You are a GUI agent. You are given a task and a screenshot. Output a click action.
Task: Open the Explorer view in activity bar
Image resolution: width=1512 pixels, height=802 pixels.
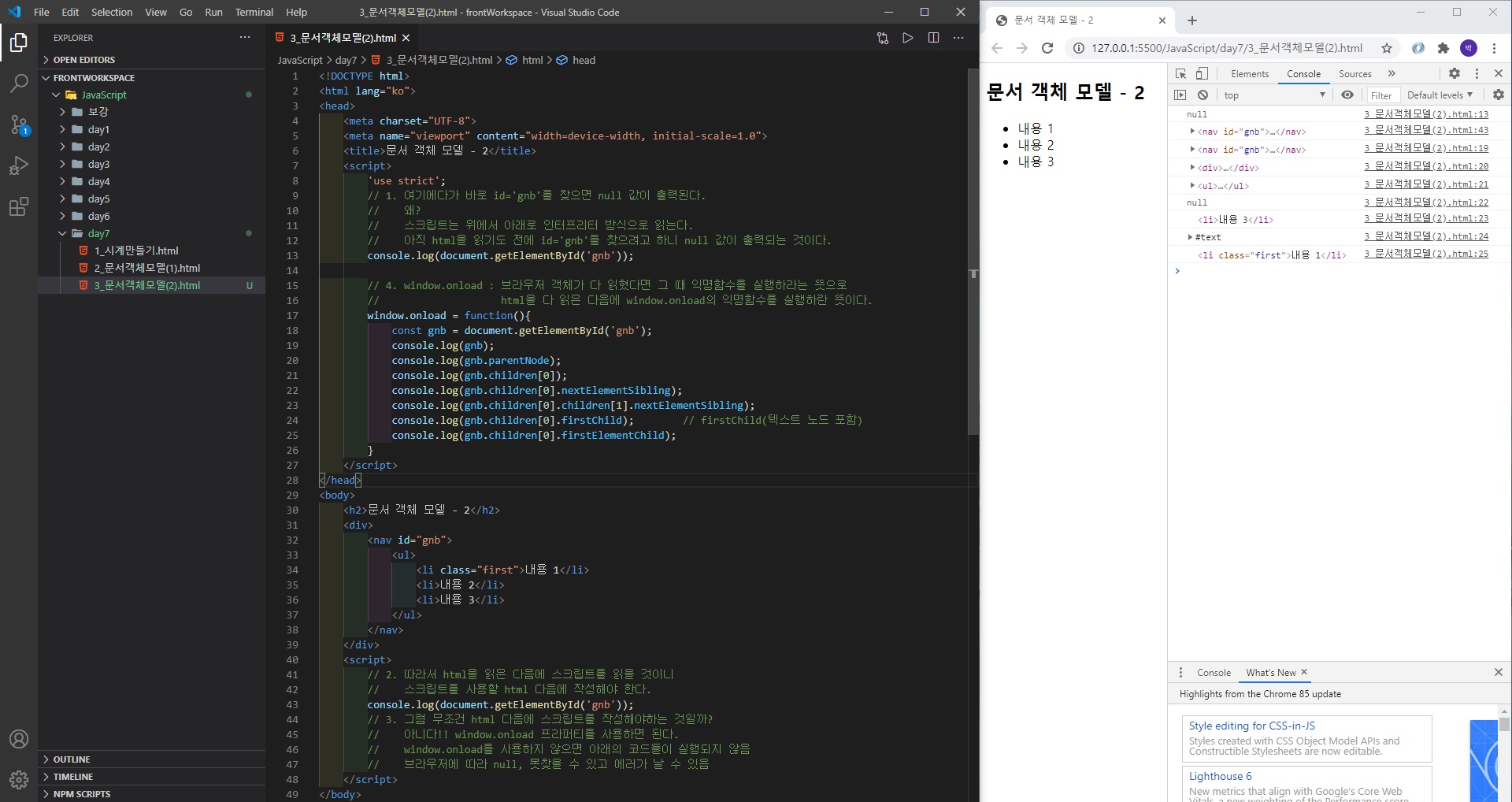(19, 43)
